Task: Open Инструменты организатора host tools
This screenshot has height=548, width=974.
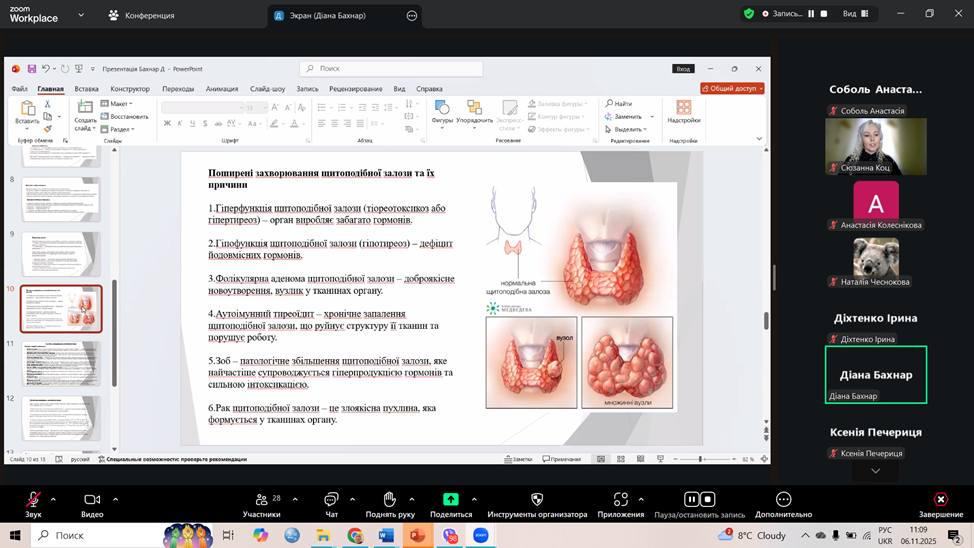Action: [x=537, y=499]
